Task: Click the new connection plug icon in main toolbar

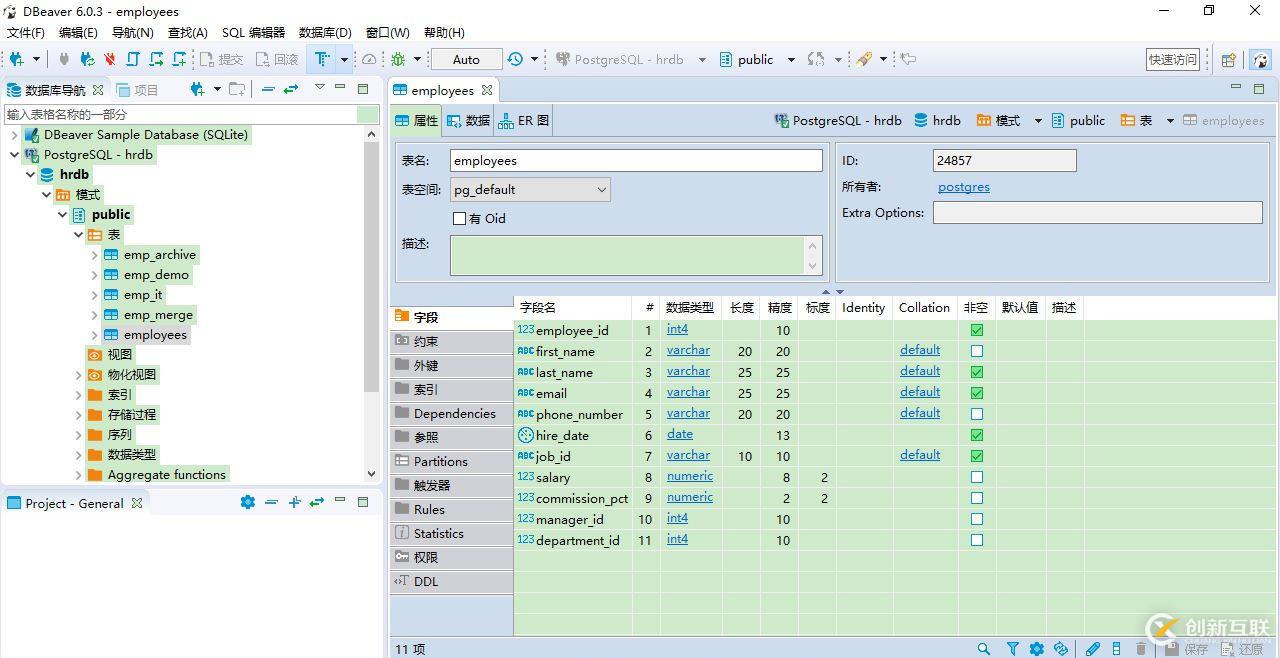Action: click(x=16, y=59)
